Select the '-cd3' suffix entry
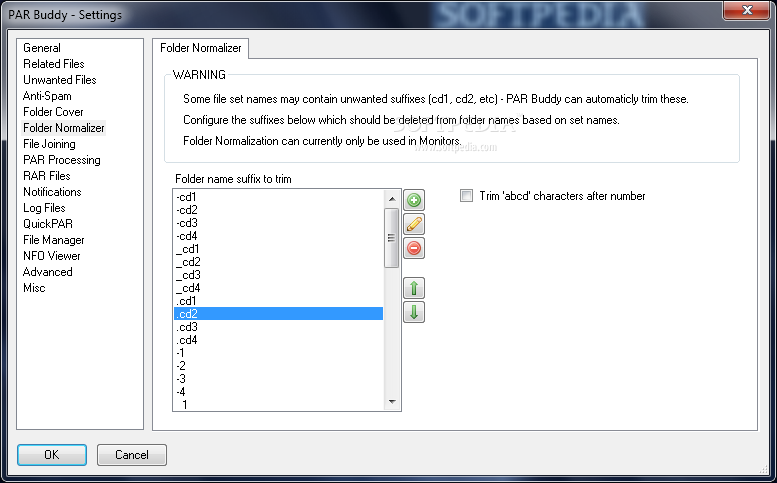The image size is (777, 483). [278, 223]
